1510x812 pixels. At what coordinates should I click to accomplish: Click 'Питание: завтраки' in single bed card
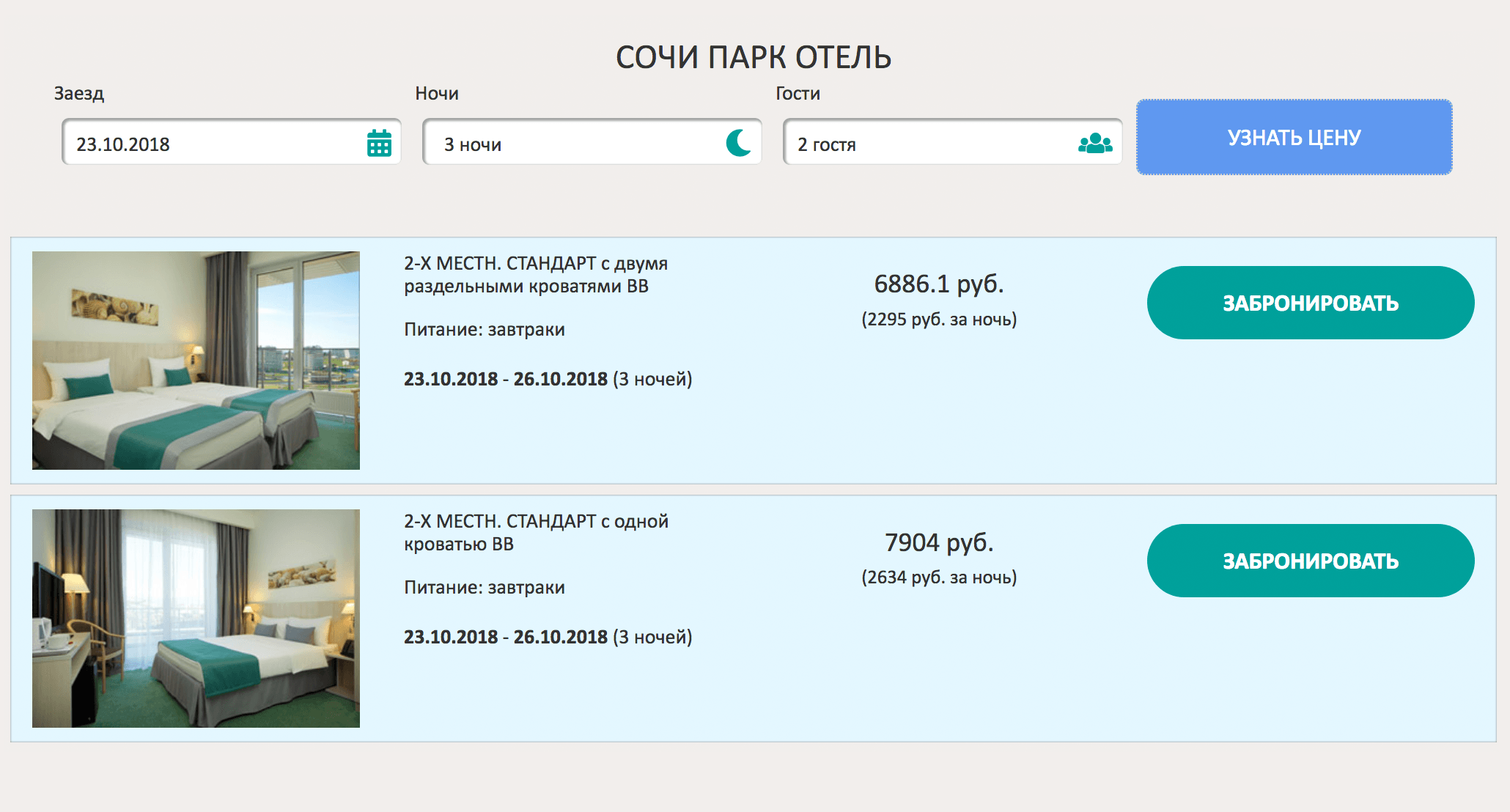[485, 588]
